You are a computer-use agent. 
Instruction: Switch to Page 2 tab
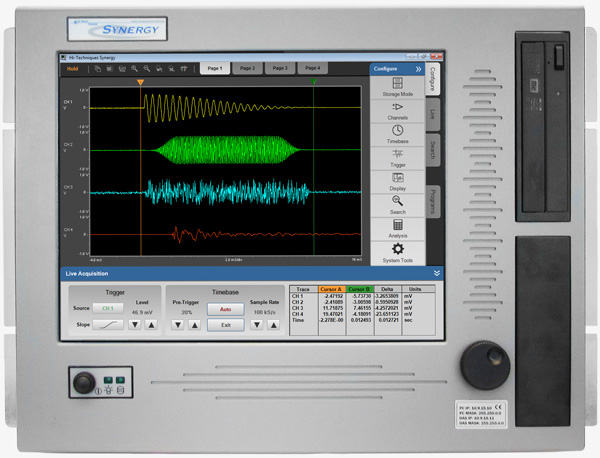(x=247, y=68)
